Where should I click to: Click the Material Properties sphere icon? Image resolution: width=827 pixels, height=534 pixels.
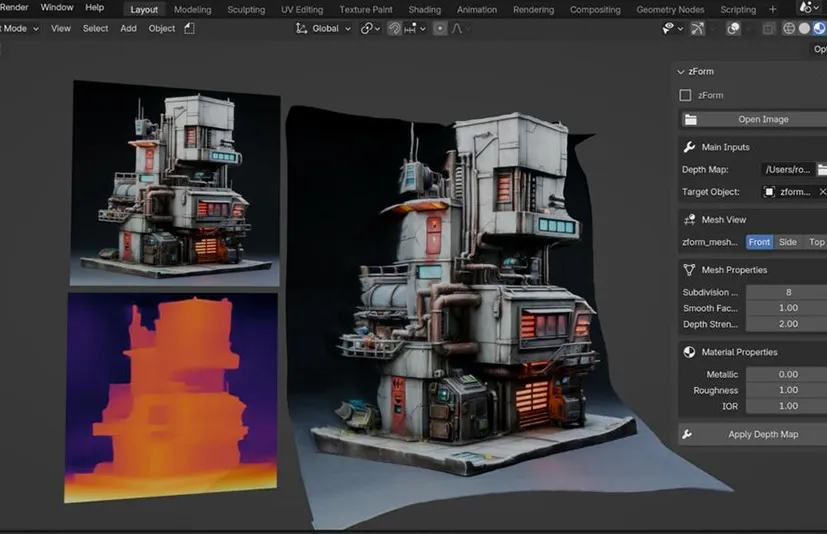pos(689,352)
